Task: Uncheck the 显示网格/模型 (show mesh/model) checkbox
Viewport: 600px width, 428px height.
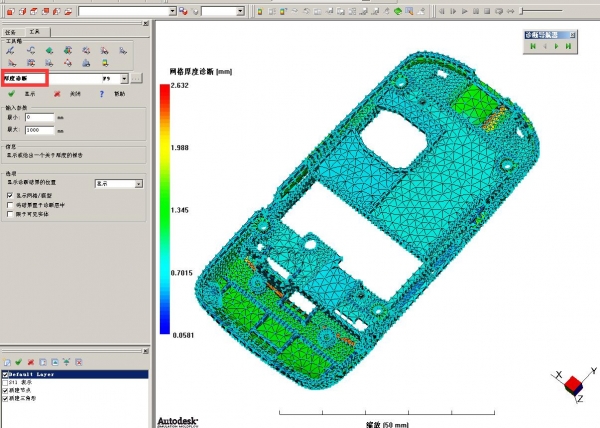Action: (10, 195)
